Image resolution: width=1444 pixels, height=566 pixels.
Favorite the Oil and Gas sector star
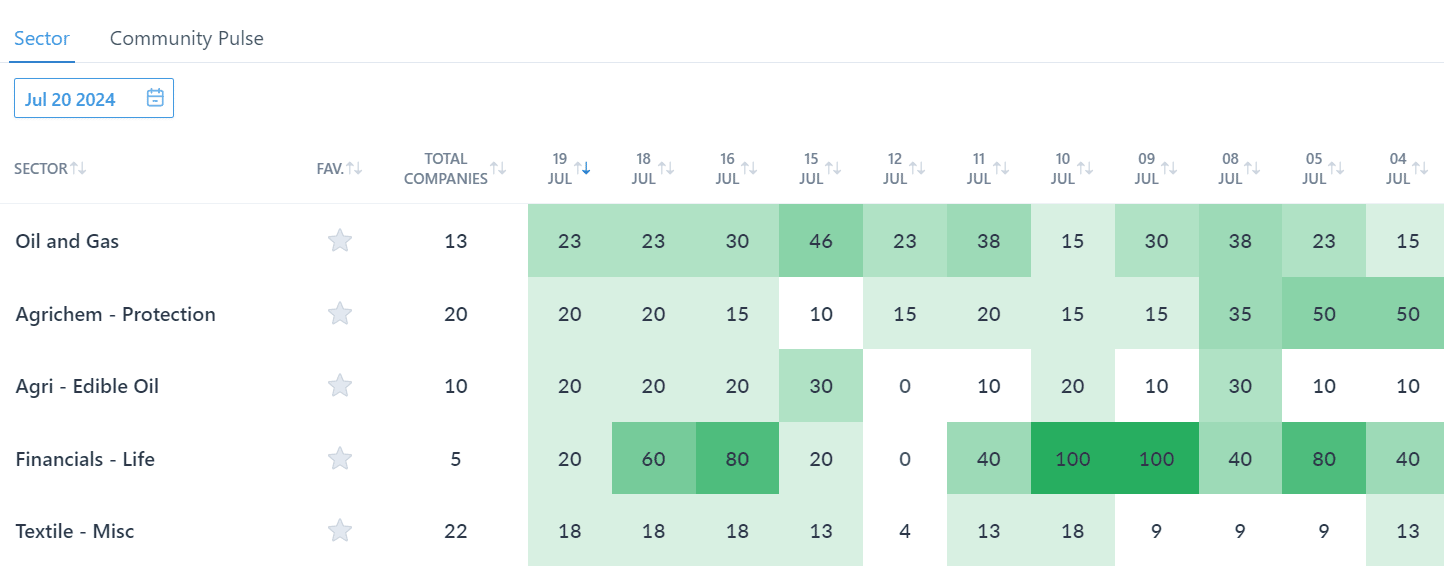click(x=340, y=241)
